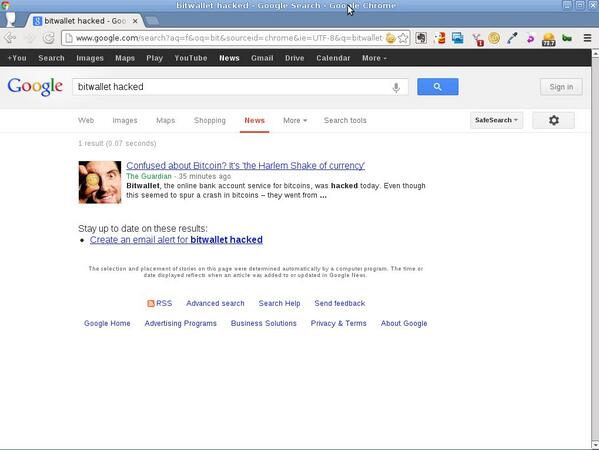Create an email alert for bitwallet hacked
This screenshot has width=599, height=450.
[176, 240]
